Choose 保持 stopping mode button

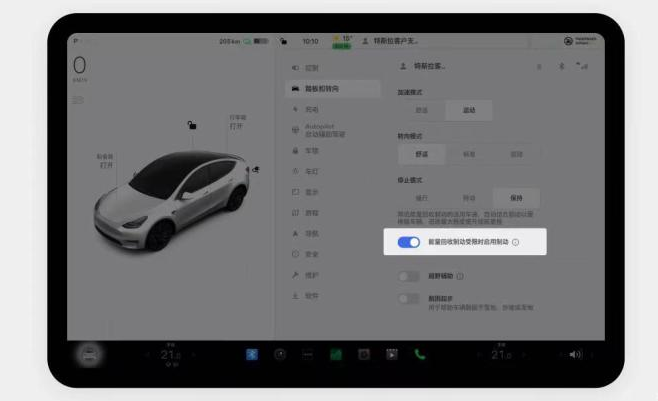(516, 198)
